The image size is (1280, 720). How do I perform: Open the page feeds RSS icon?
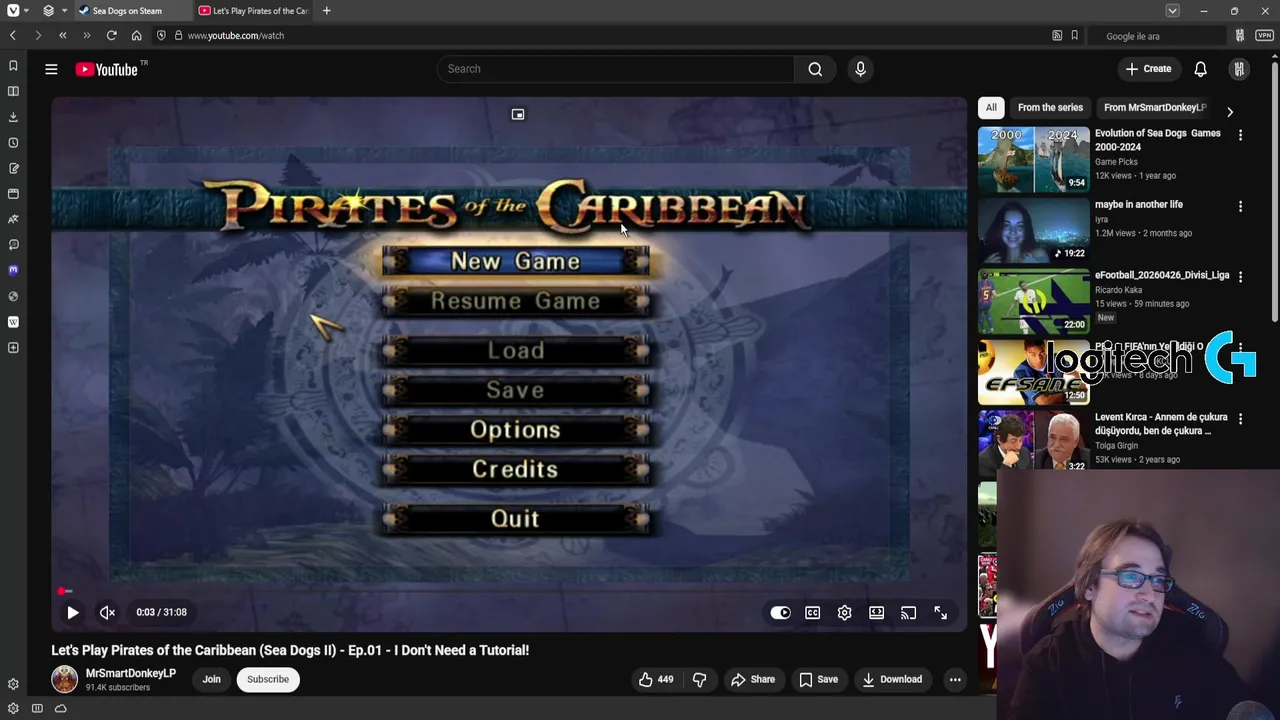click(1057, 35)
